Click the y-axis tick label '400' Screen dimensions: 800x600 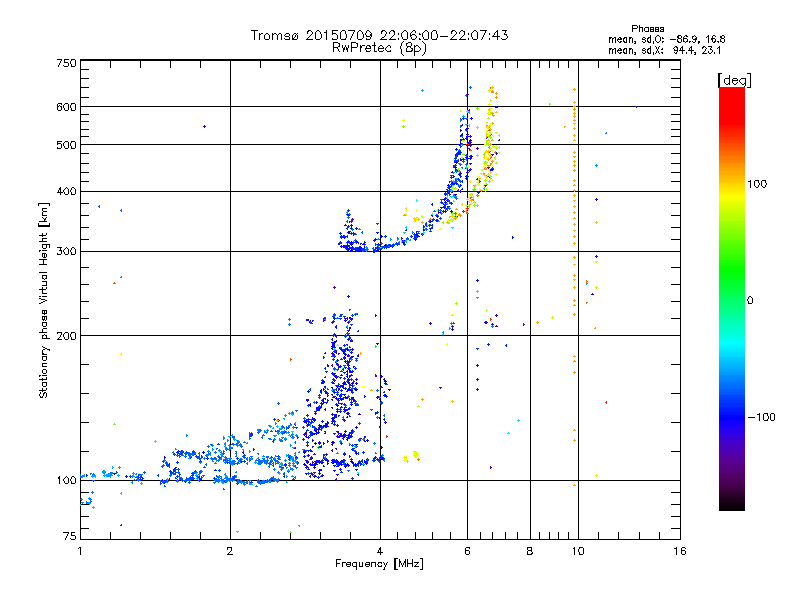coord(66,191)
